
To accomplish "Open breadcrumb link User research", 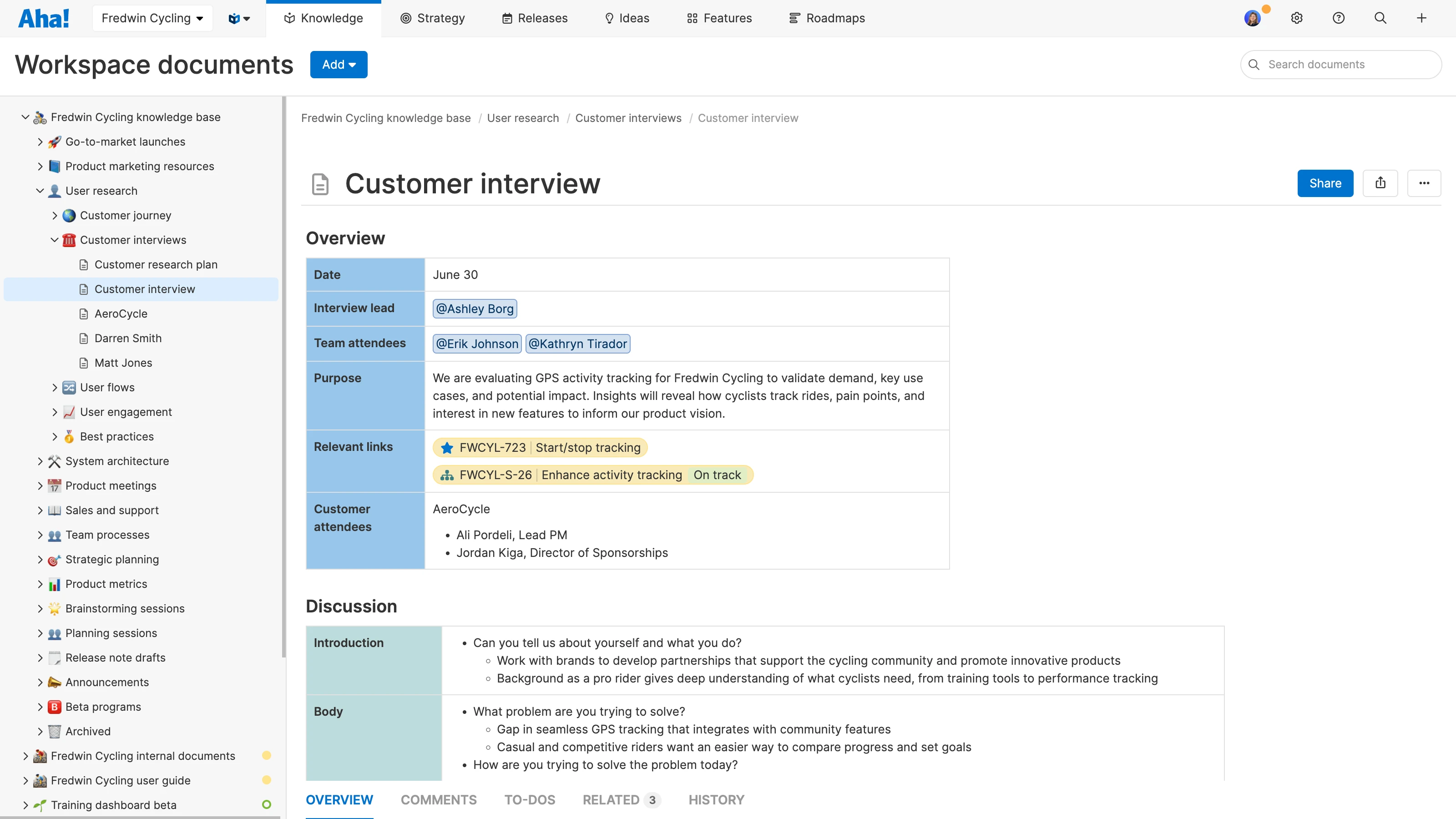I will pos(523,117).
